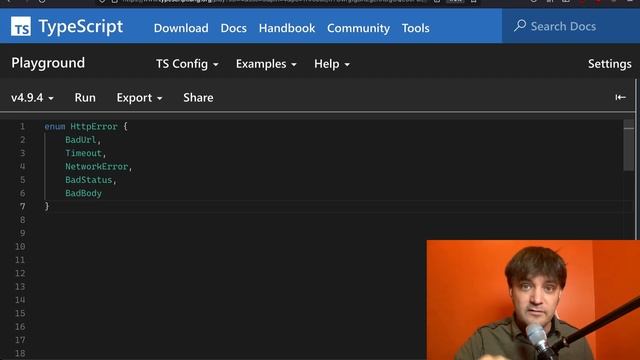Click line number 12 in the gutter
Viewport: 640px width, 360px height.
(x=20, y=273)
